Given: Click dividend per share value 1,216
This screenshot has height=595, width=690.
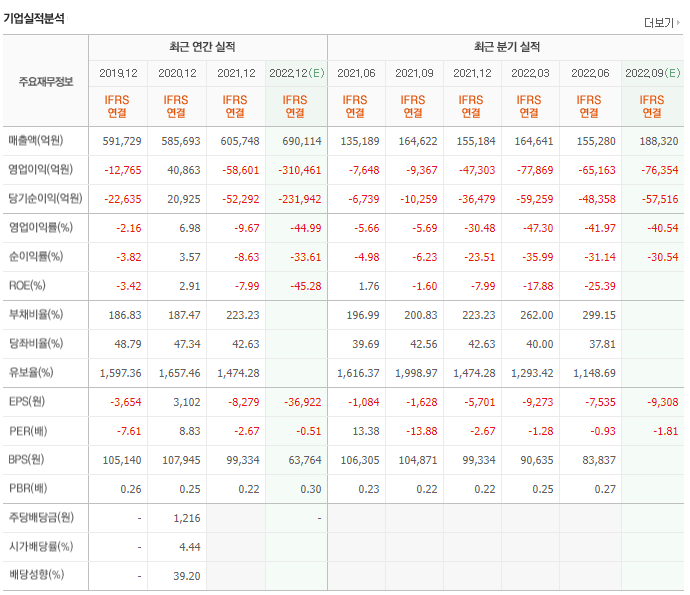Looking at the screenshot, I should [x=187, y=518].
